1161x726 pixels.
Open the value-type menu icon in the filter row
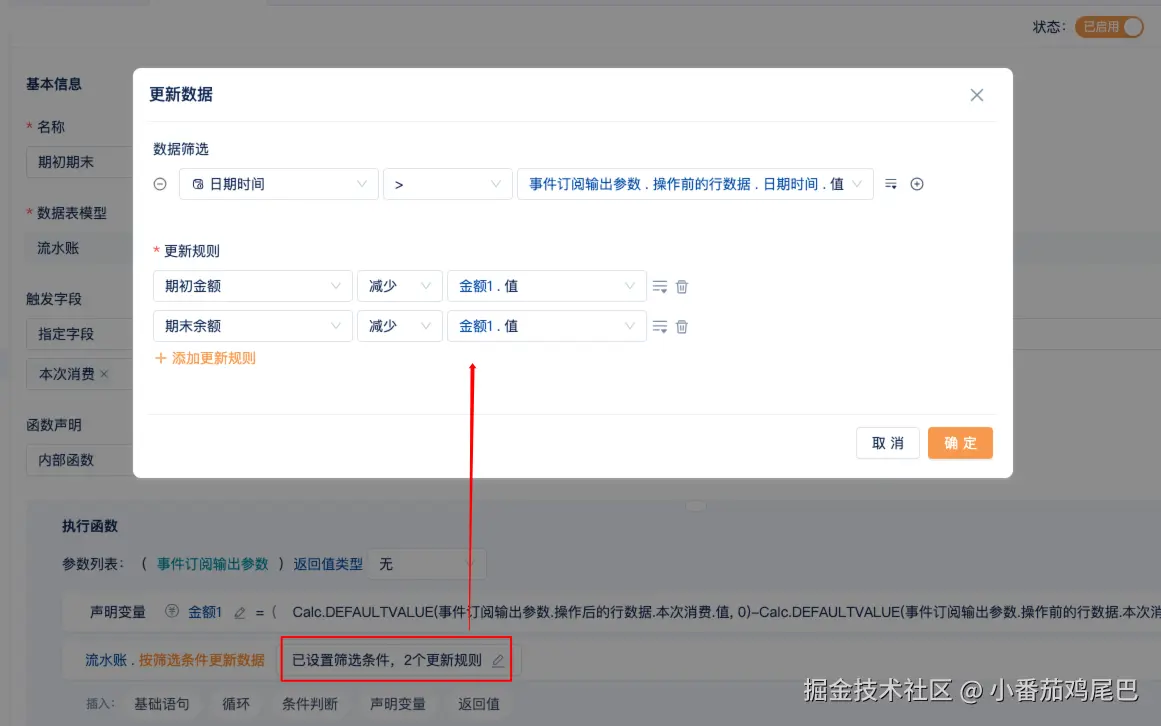point(891,184)
